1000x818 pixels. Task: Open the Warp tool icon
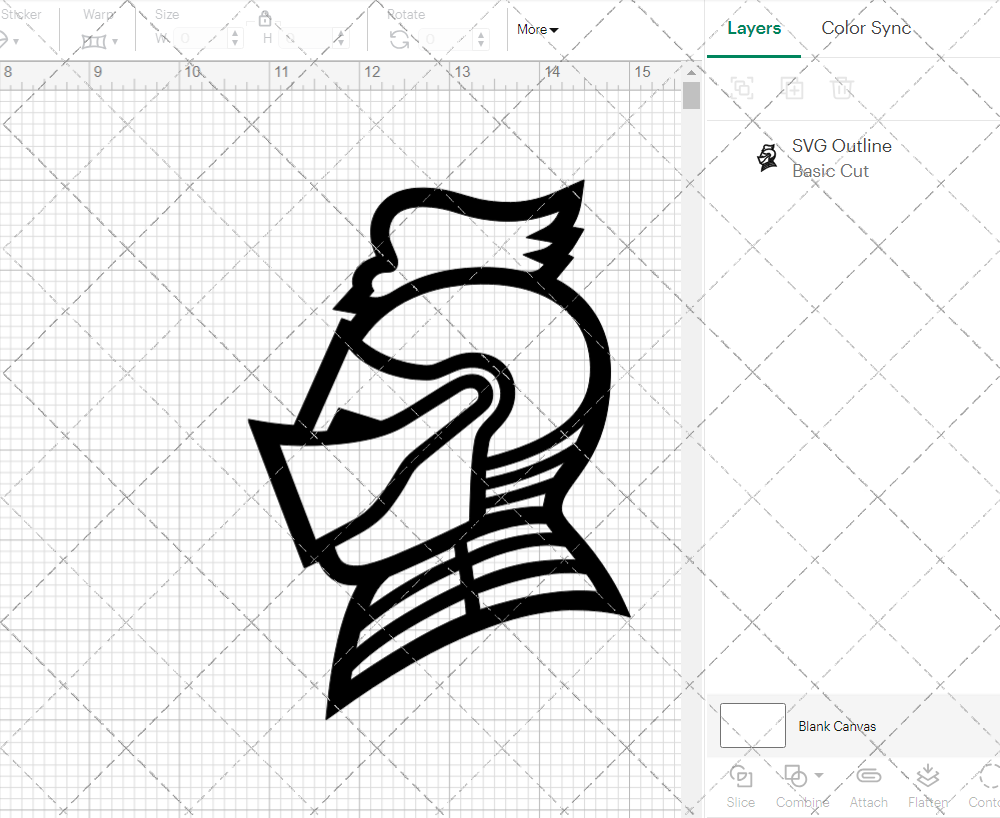[x=96, y=40]
